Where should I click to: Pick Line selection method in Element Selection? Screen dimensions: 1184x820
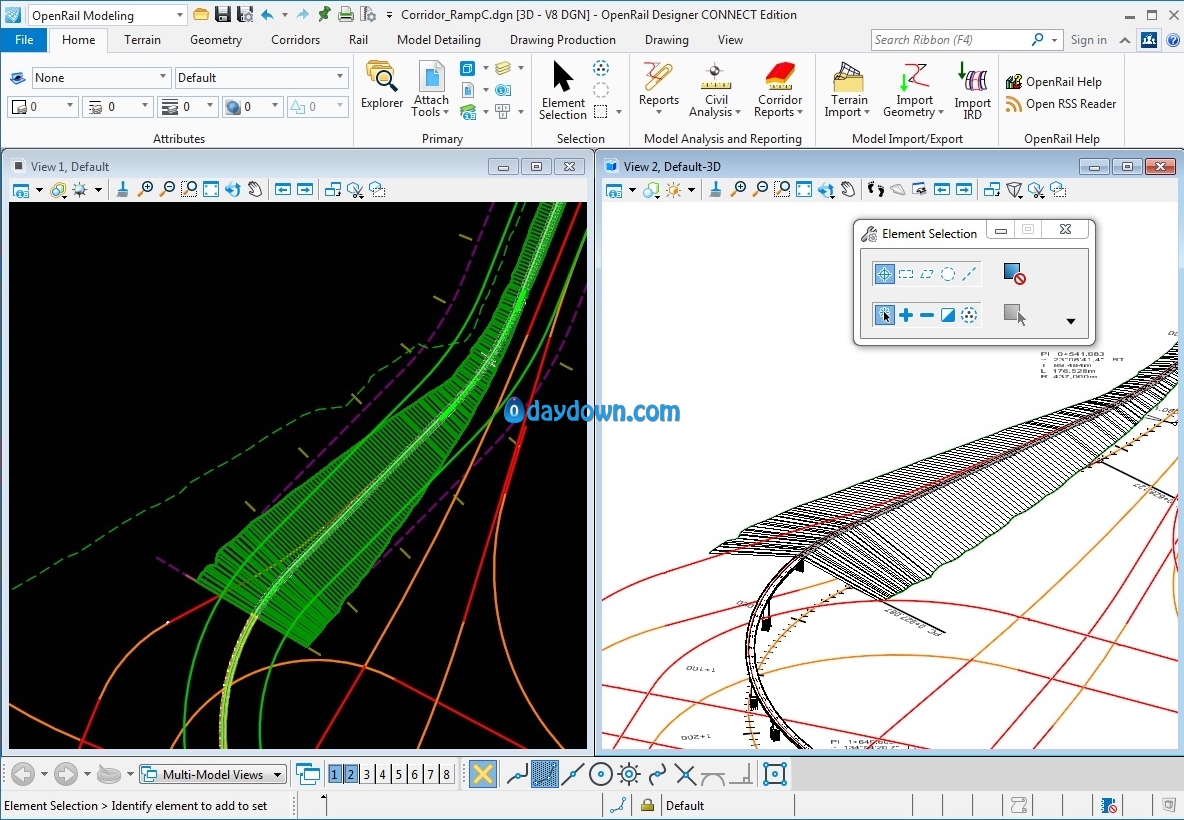coord(969,274)
